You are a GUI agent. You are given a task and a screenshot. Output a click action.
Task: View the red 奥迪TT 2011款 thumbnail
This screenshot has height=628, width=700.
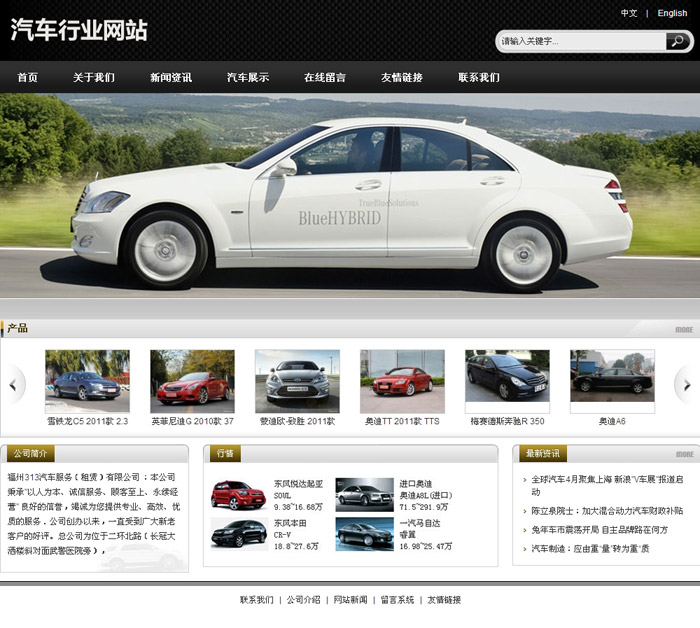tap(402, 381)
